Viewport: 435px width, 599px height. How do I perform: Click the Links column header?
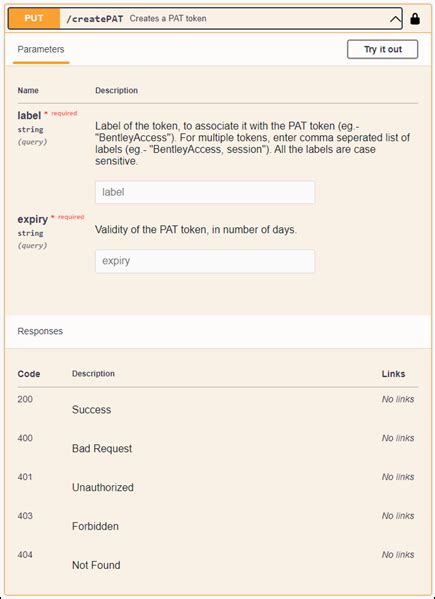[393, 374]
